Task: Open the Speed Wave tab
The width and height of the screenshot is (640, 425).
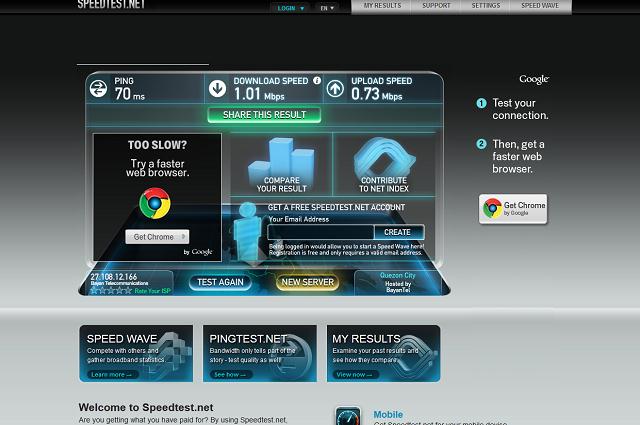Action: [540, 6]
